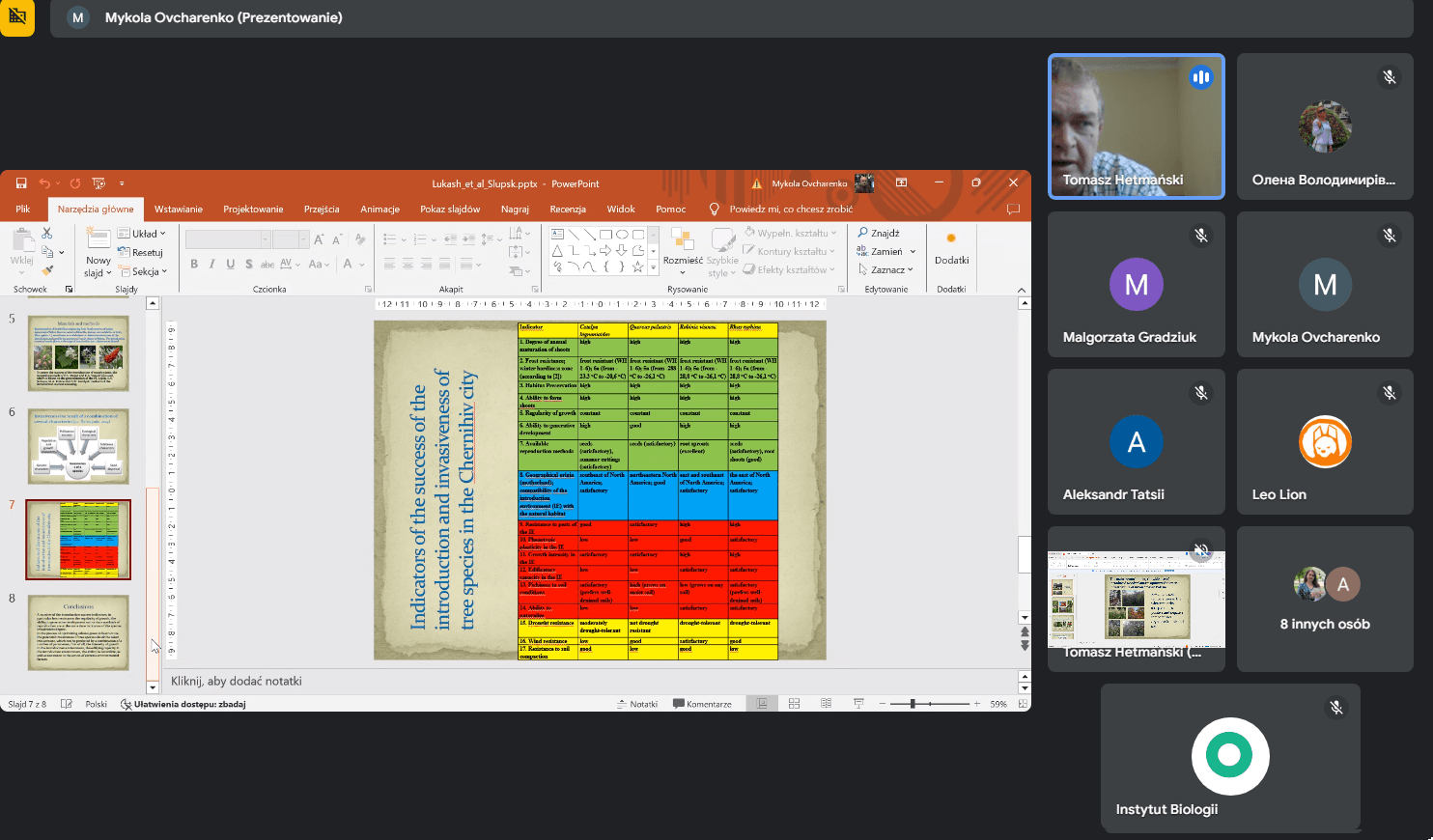Switch to Slide Sorter view icon
The image size is (1433, 840).
794,704
